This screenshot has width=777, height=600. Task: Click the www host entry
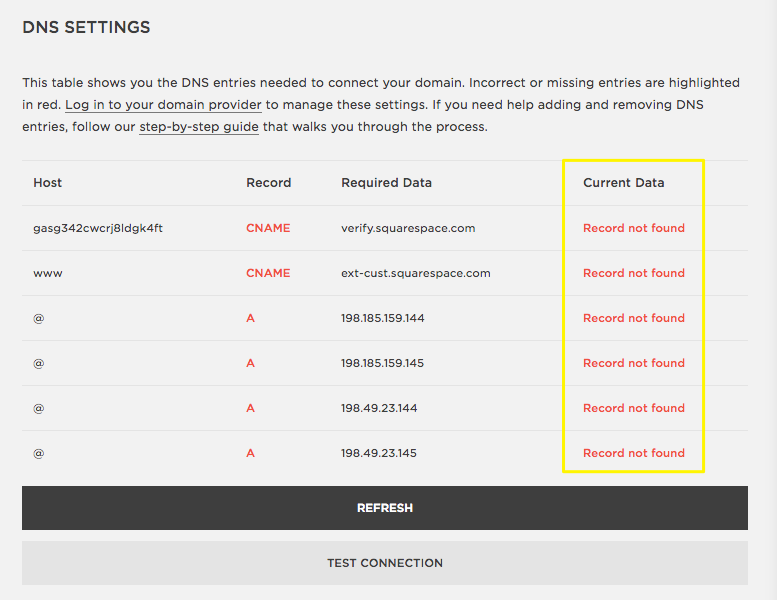click(x=47, y=273)
